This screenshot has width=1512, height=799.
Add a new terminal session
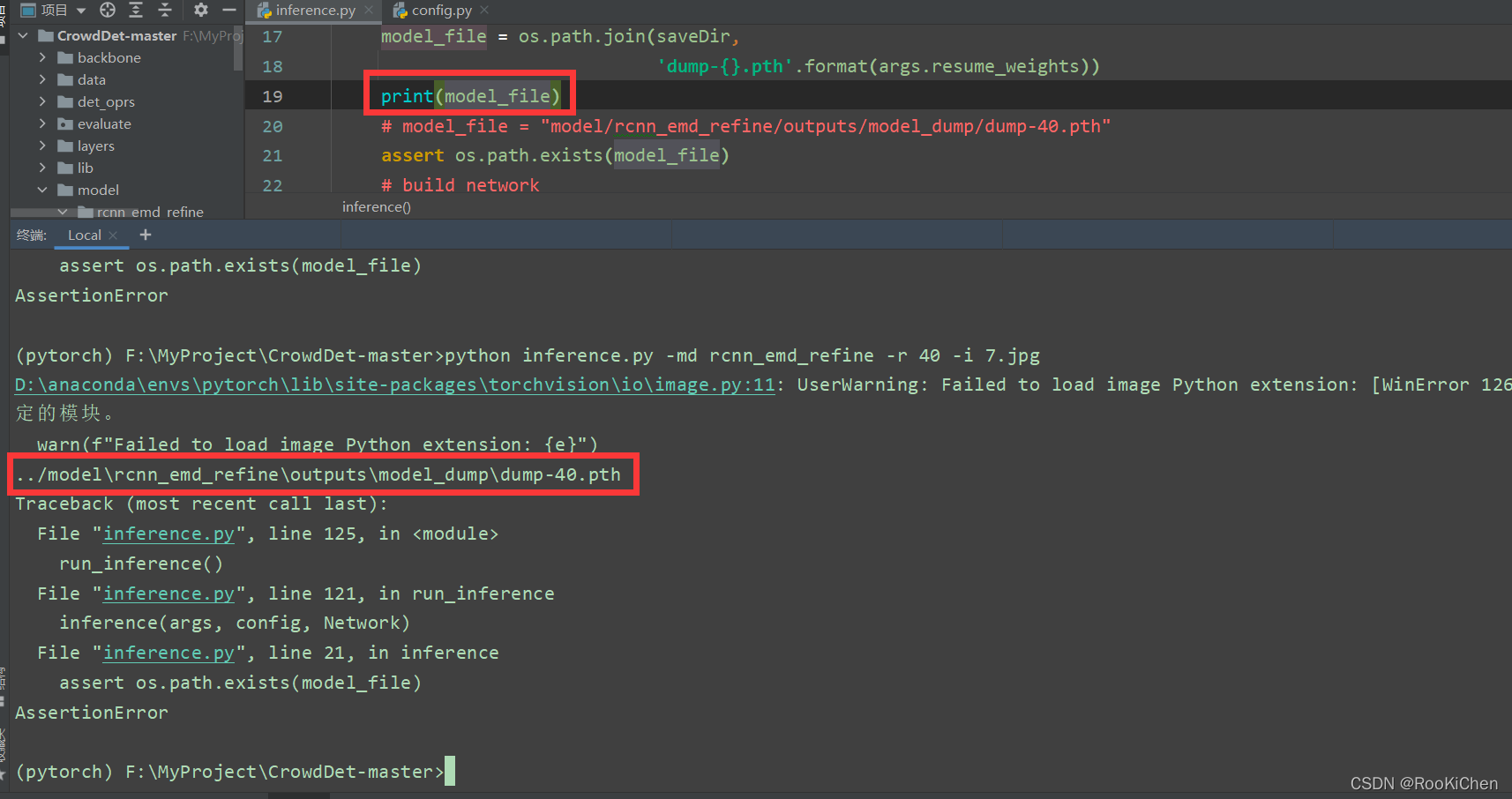(146, 235)
